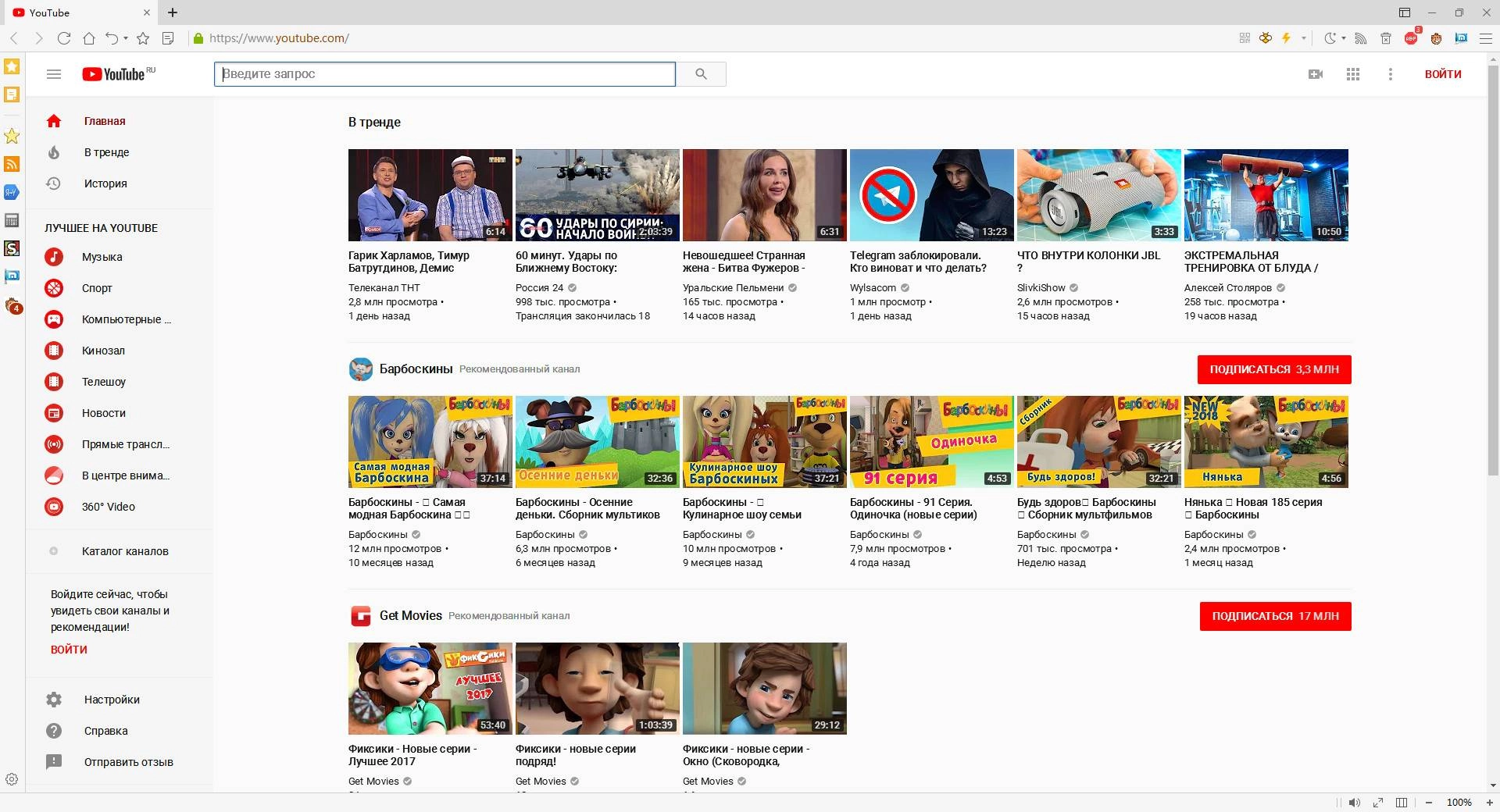Screen dimensions: 1500x812
Task: Open the YouTube hamburger guide menu
Action: [x=54, y=74]
